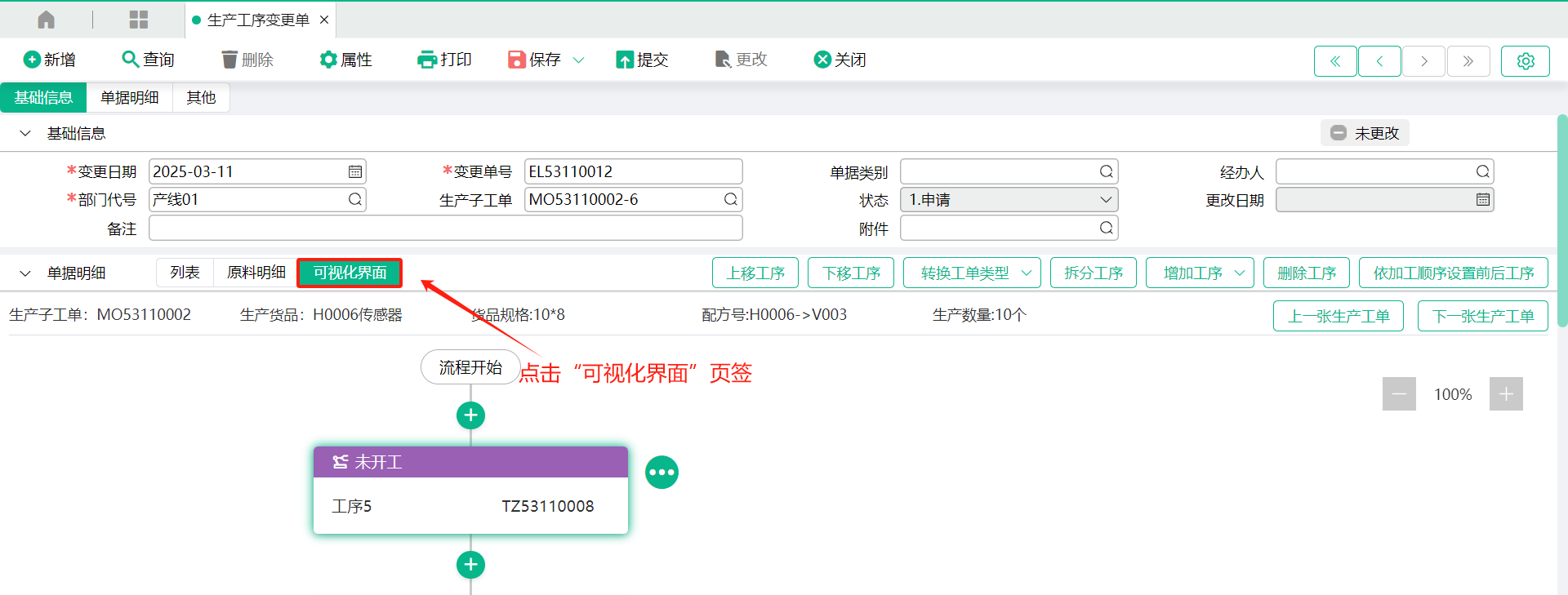Open 属性 properties
The height and width of the screenshot is (595, 1568).
coord(346,60)
